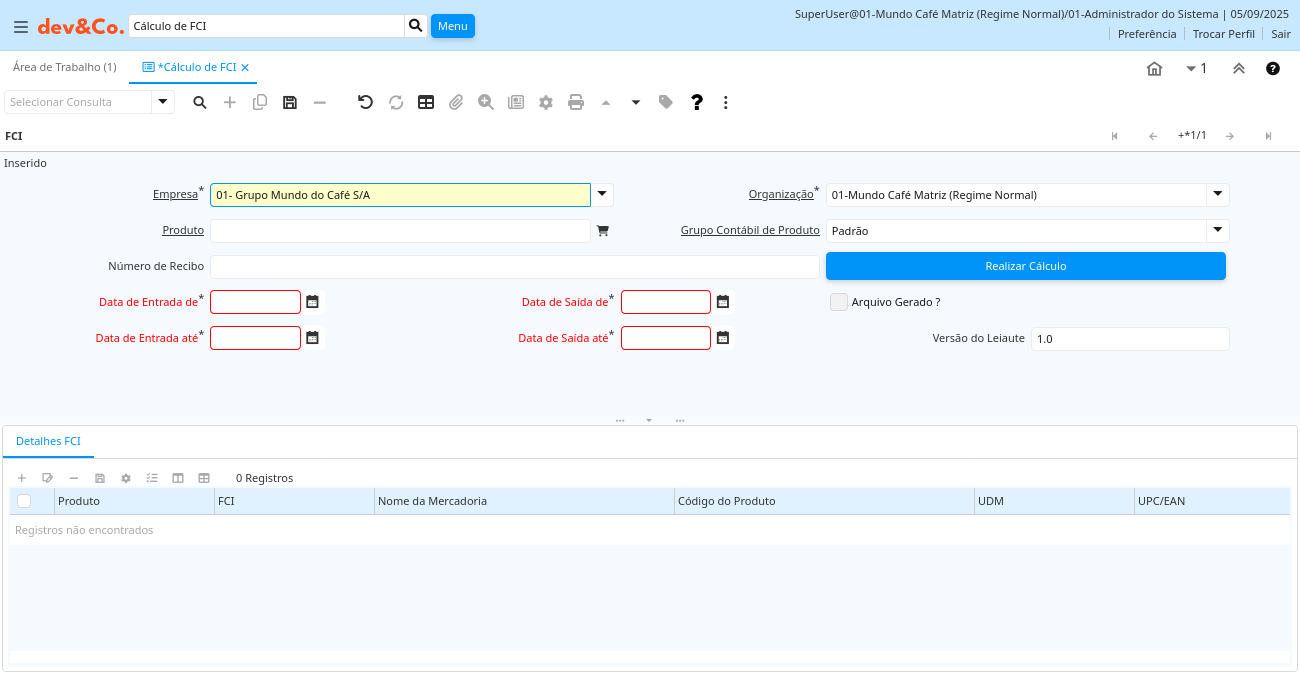Open the Data de Entrada de calendar picker
The width and height of the screenshot is (1300, 674).
pos(313,302)
